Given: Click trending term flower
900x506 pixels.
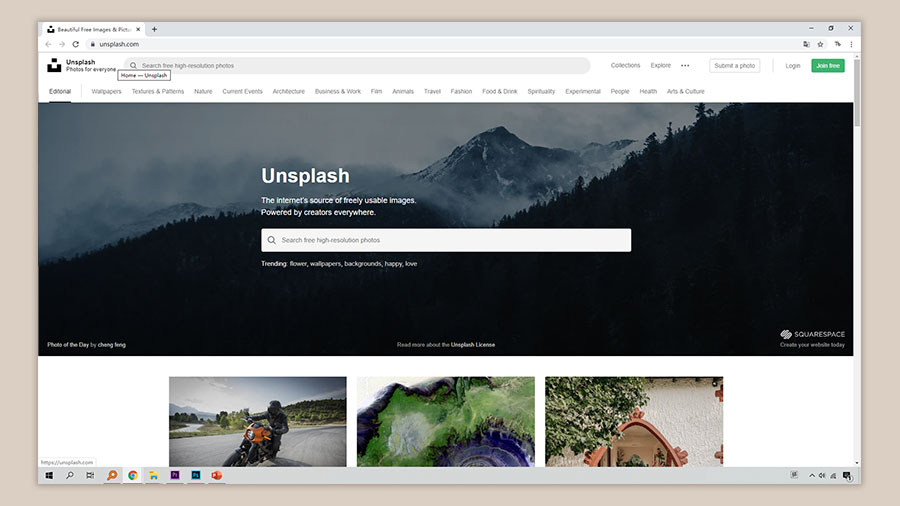Looking at the screenshot, I should pos(298,264).
